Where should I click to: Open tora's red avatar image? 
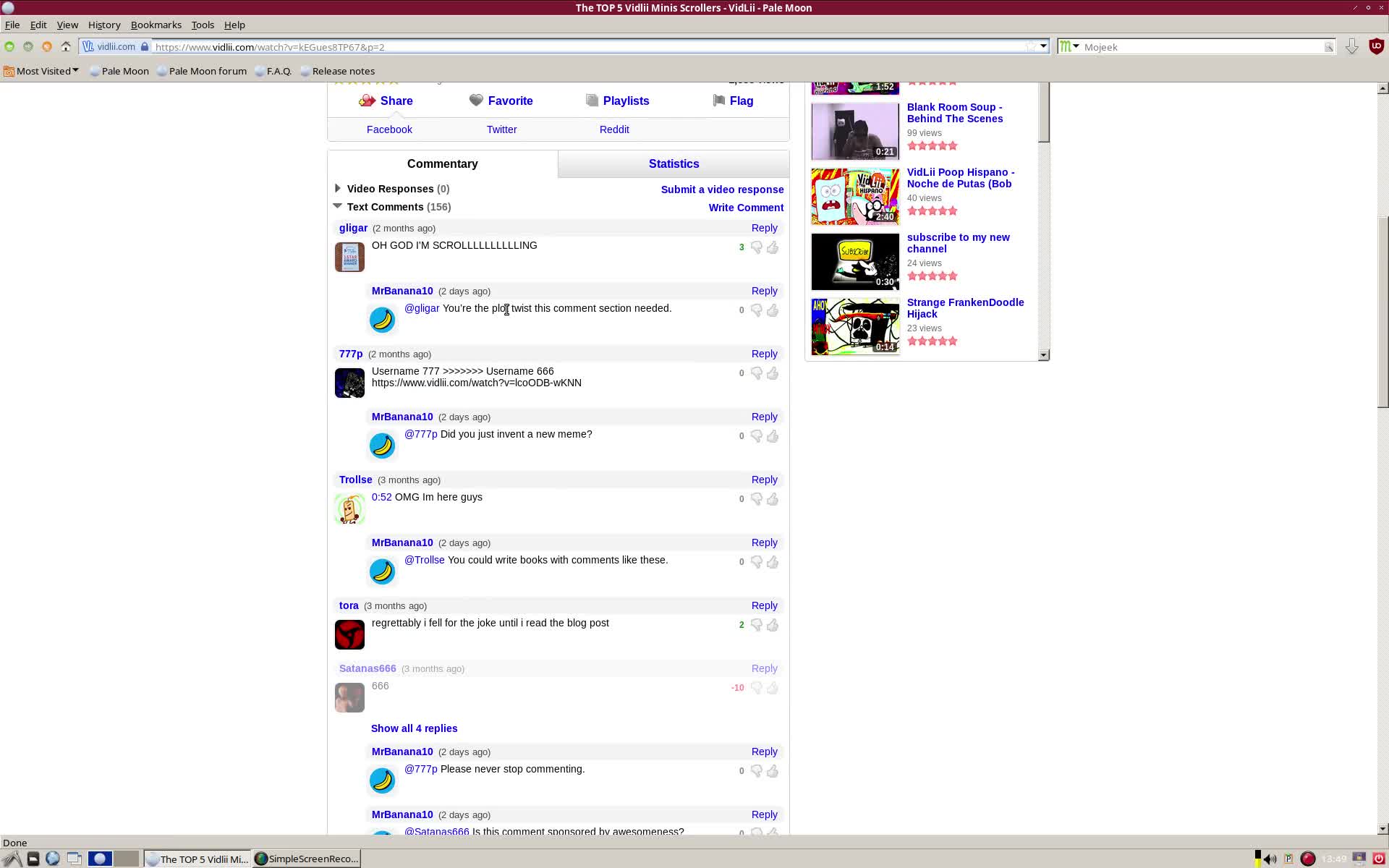point(349,634)
